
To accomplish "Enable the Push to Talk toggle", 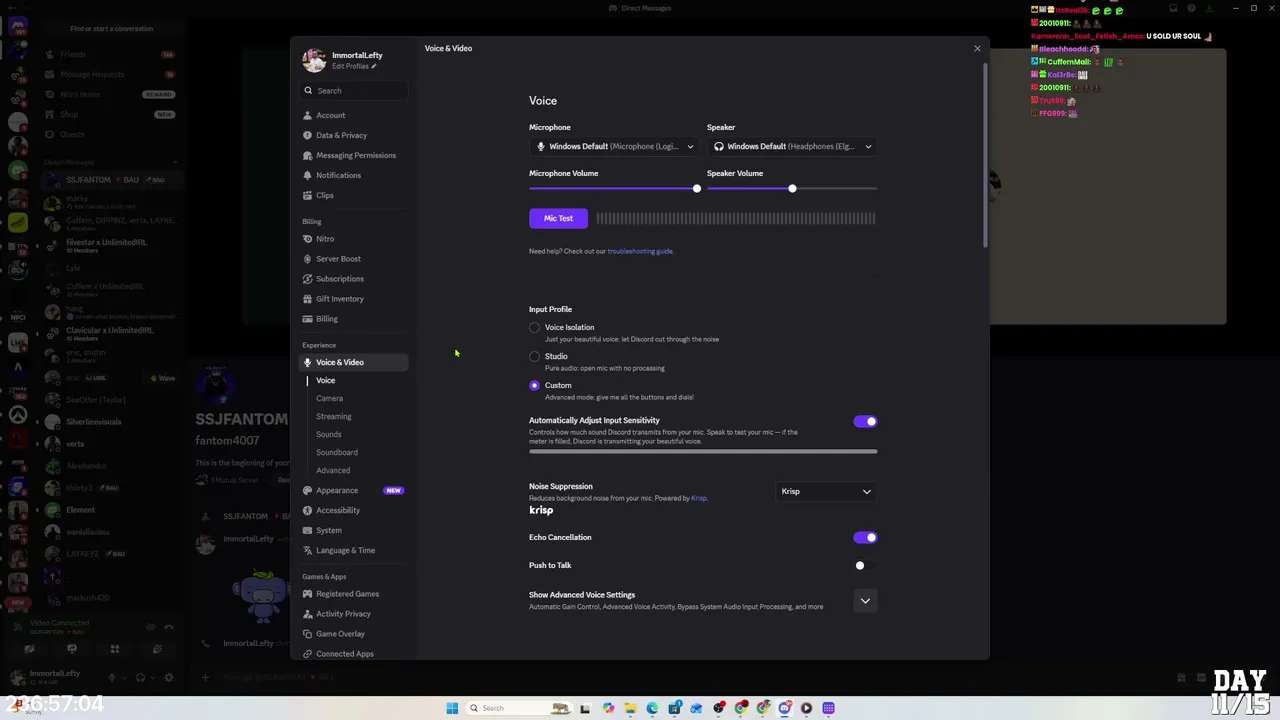I will pos(865,565).
